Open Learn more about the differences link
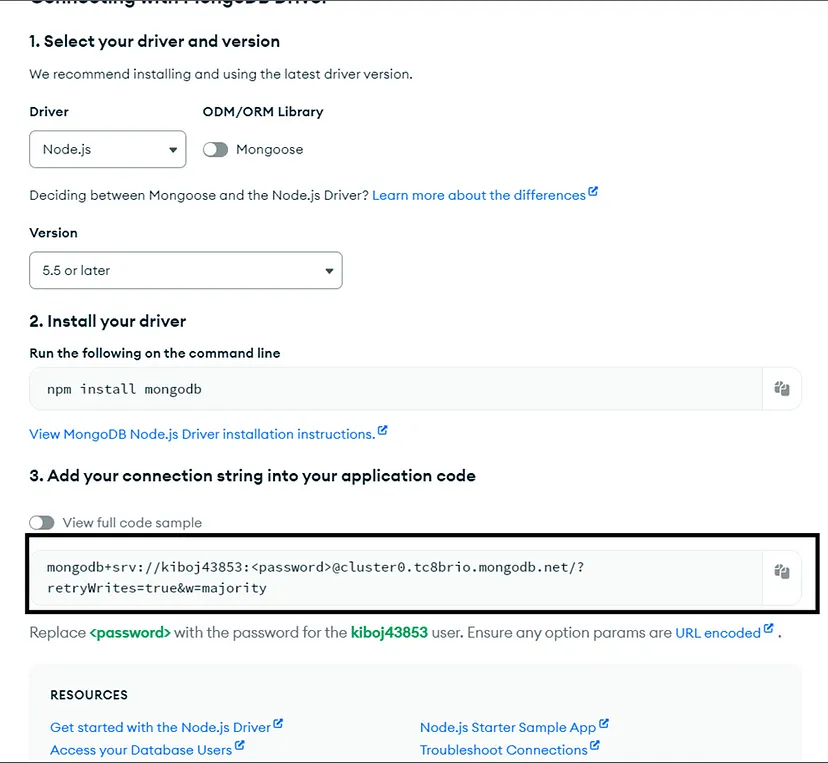The height and width of the screenshot is (763, 828). (x=479, y=195)
